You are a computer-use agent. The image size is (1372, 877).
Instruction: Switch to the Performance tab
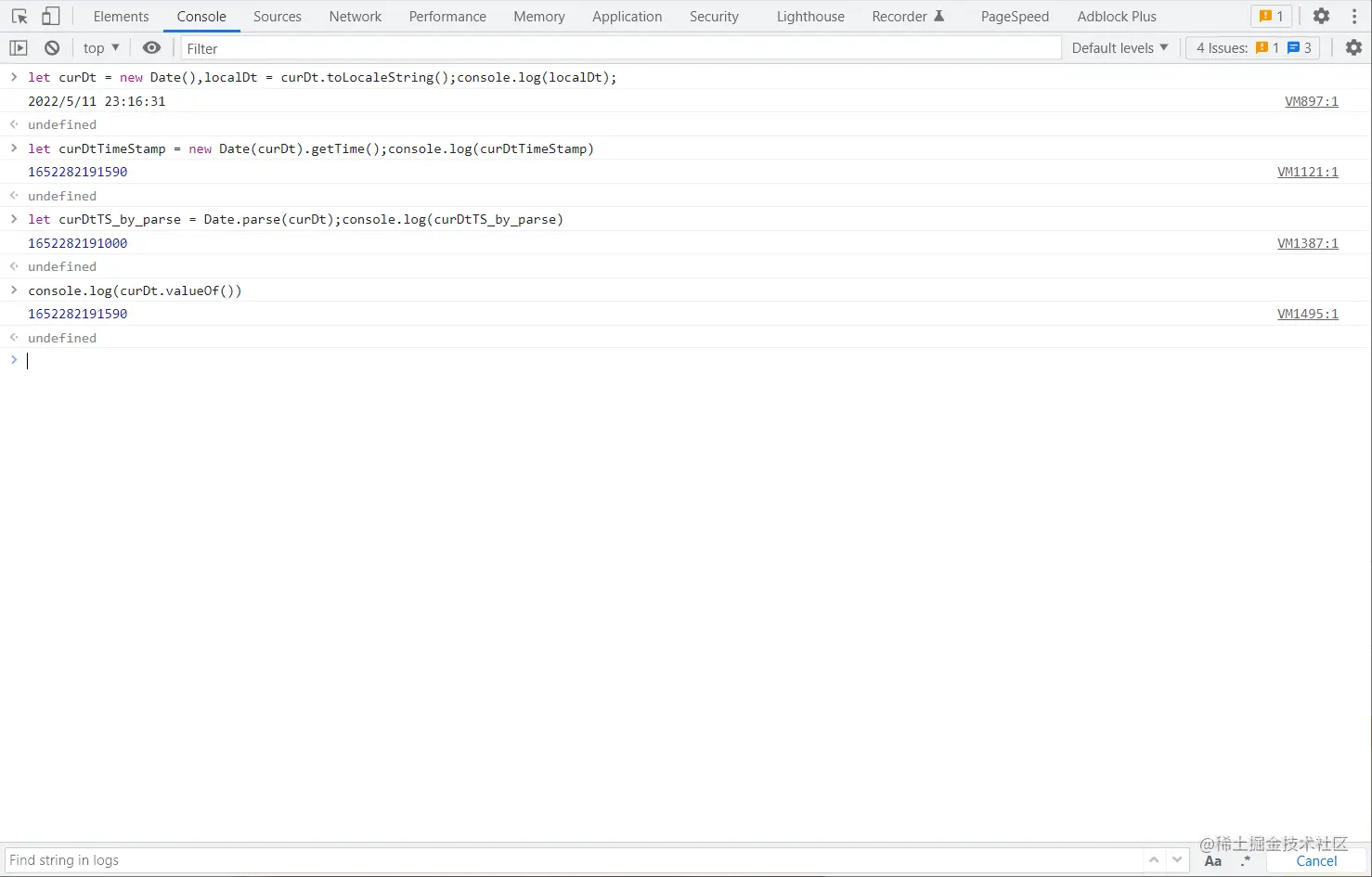coord(447,17)
